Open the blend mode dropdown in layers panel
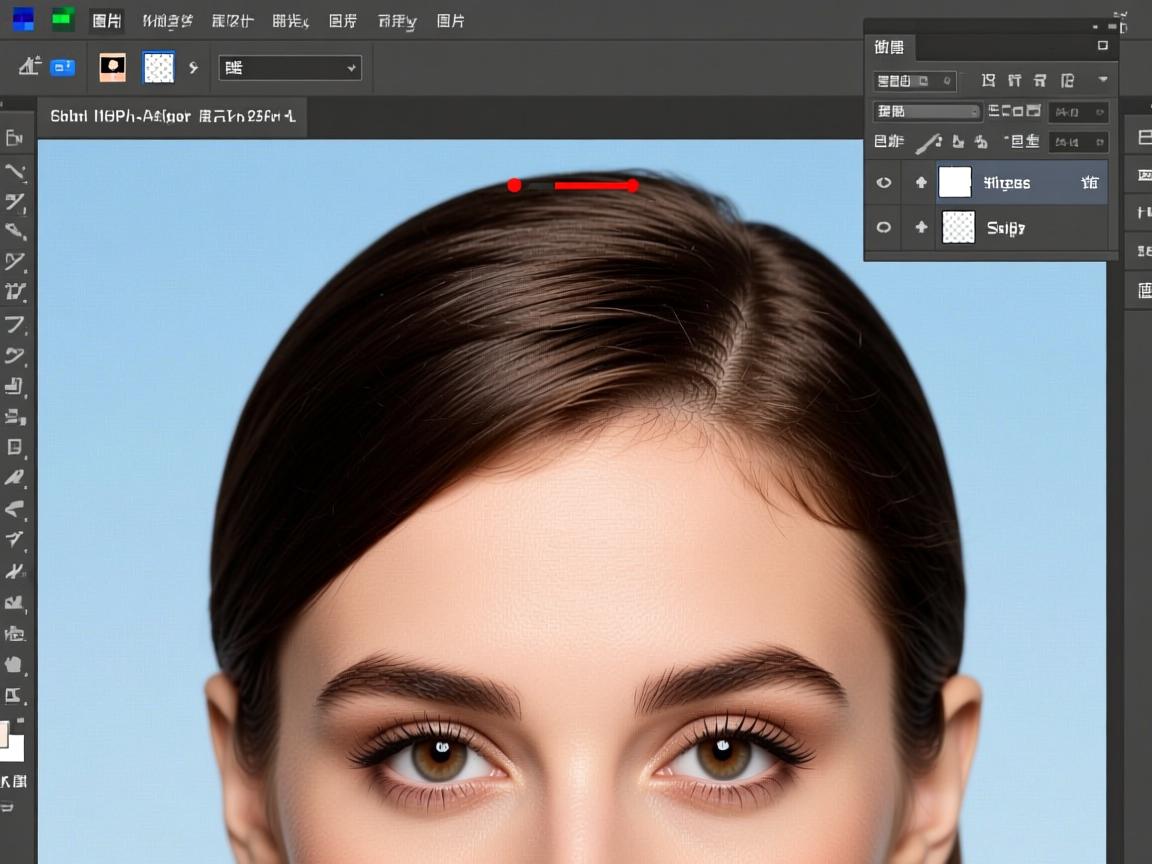This screenshot has width=1152, height=864. click(927, 111)
